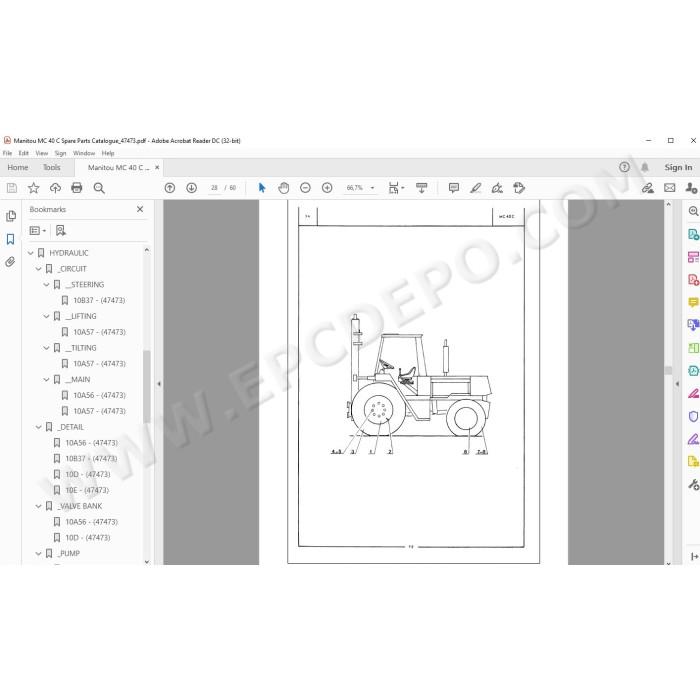The image size is (700, 700).
Task: Click the stamp tool icon
Action: pos(519,188)
